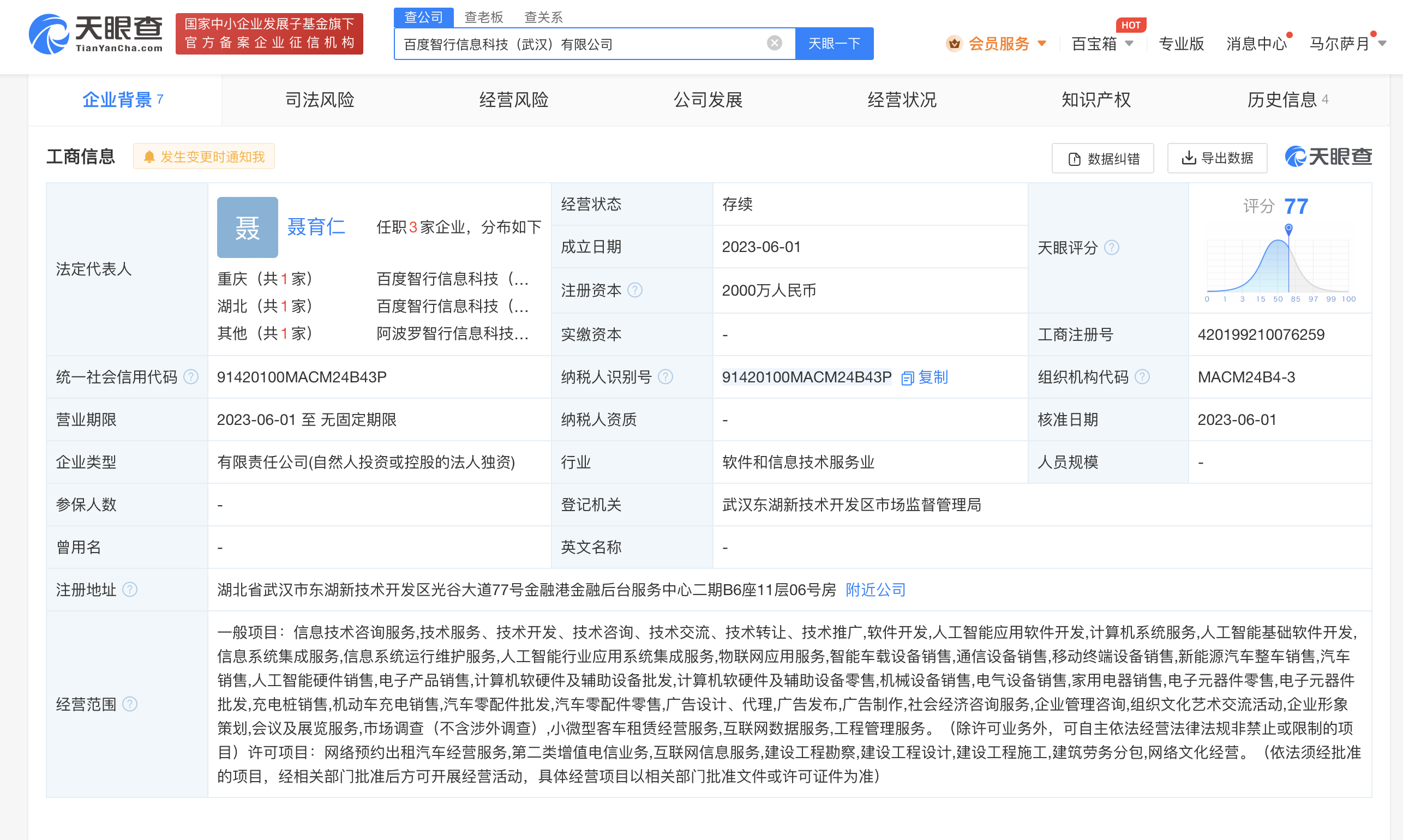Open help icon next to 天眼评分
Screen dimensions: 1403x840
[1112, 247]
